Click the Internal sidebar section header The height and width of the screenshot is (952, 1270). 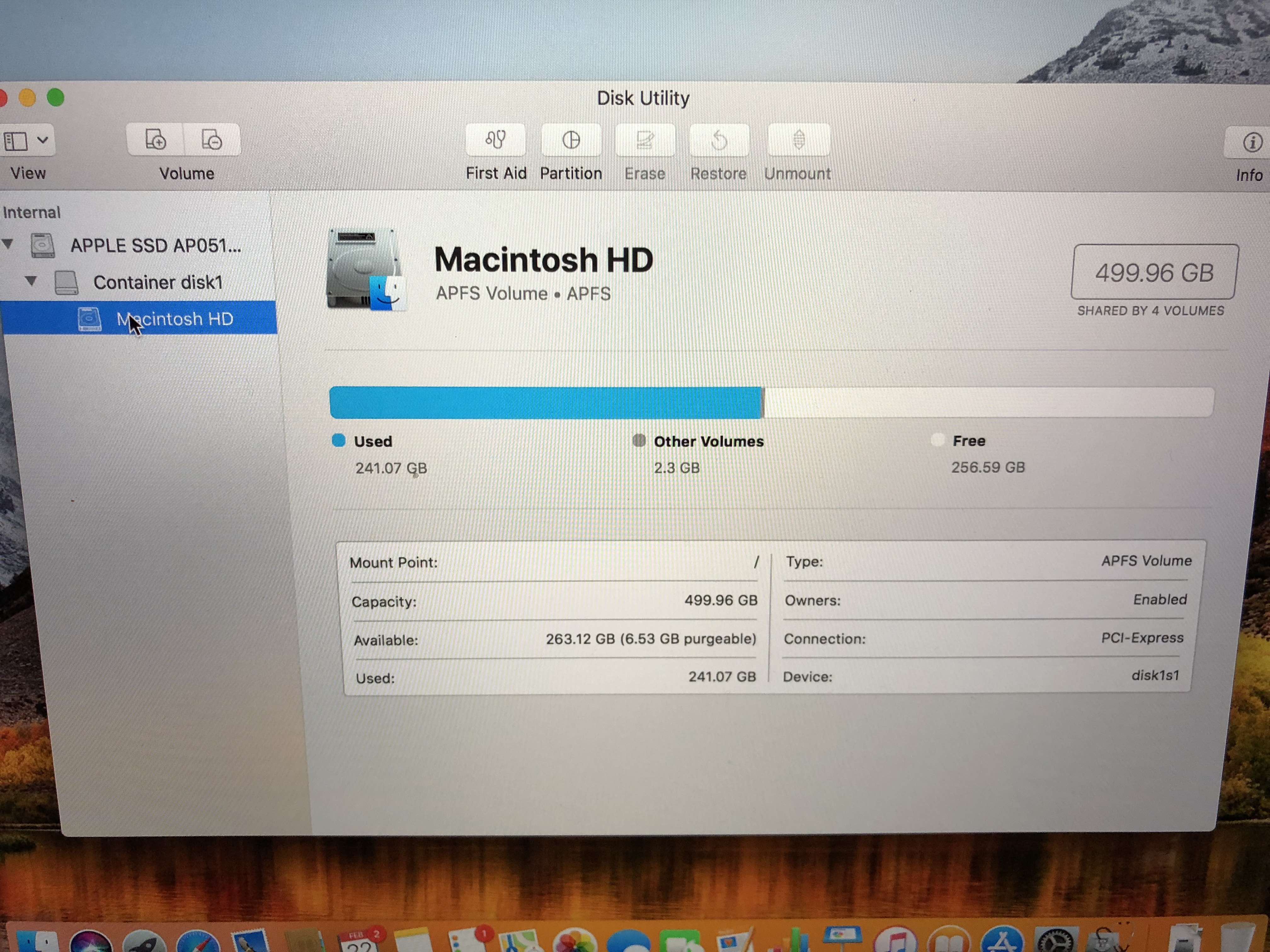click(x=31, y=212)
